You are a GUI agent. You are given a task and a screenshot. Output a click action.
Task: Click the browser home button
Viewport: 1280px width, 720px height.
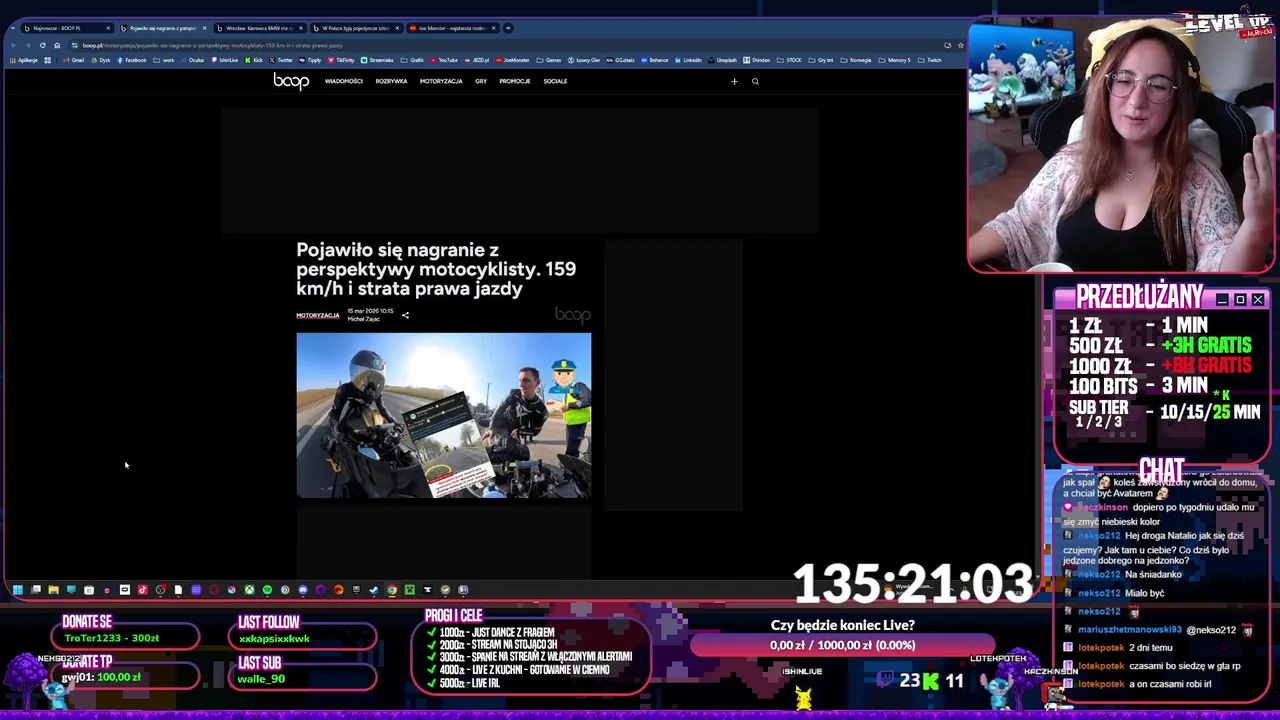57,45
